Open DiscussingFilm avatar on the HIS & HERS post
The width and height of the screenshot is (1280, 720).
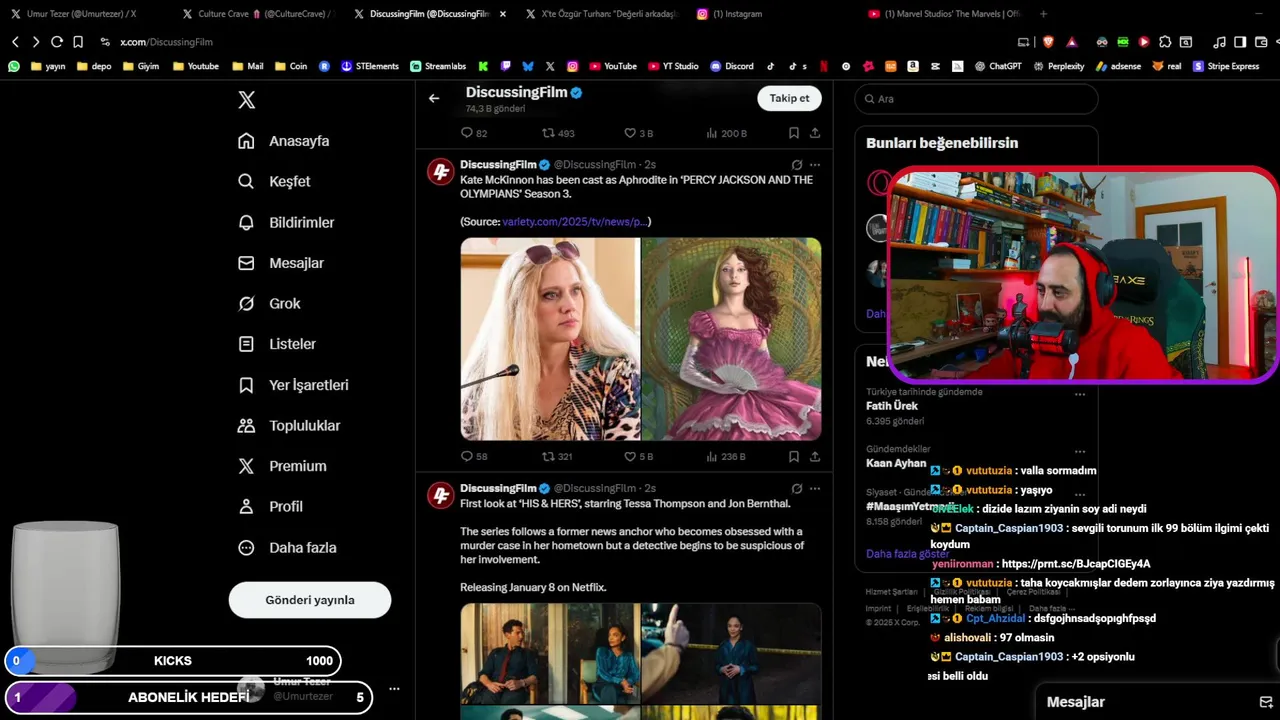tap(441, 495)
